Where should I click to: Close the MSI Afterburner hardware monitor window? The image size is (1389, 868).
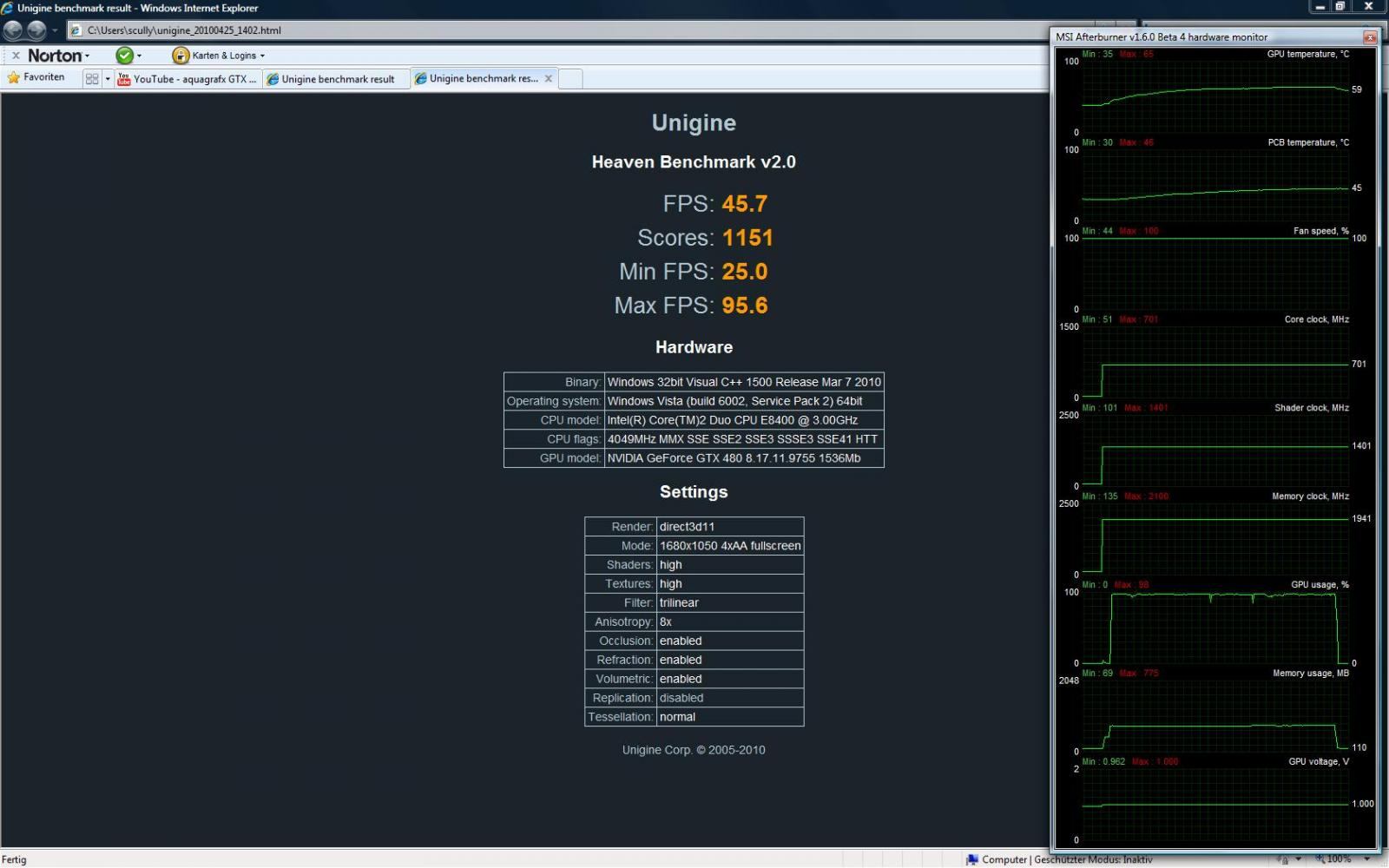(x=1370, y=37)
